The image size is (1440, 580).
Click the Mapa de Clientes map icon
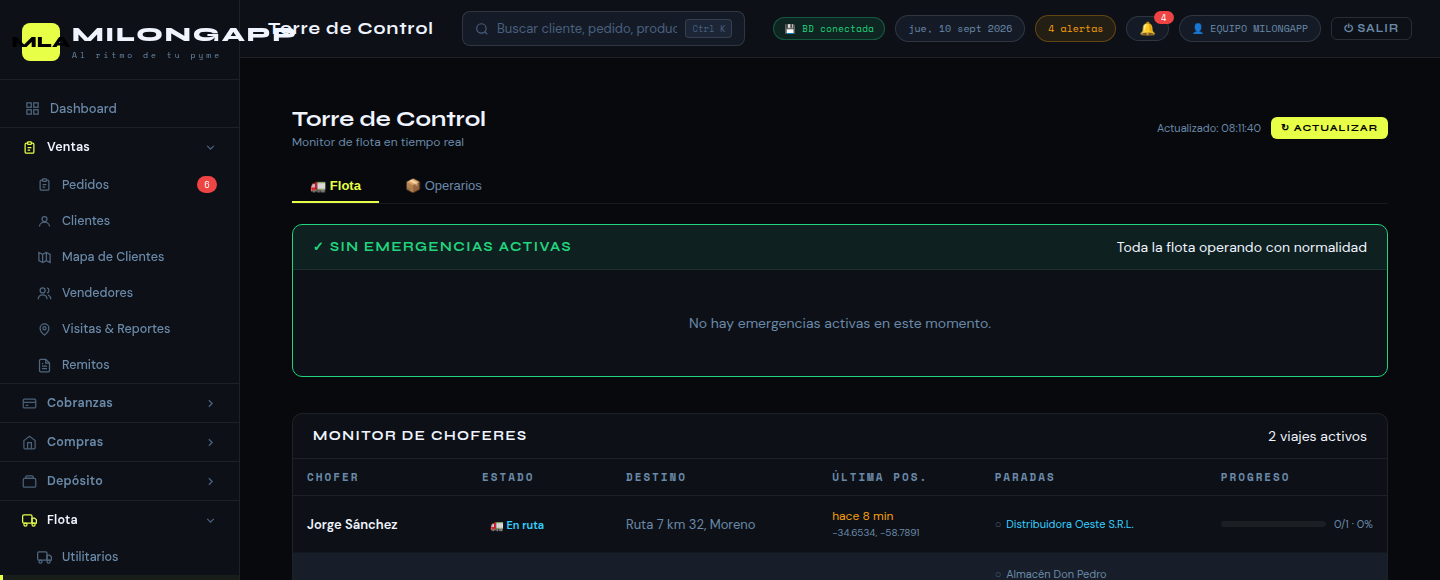click(x=44, y=257)
